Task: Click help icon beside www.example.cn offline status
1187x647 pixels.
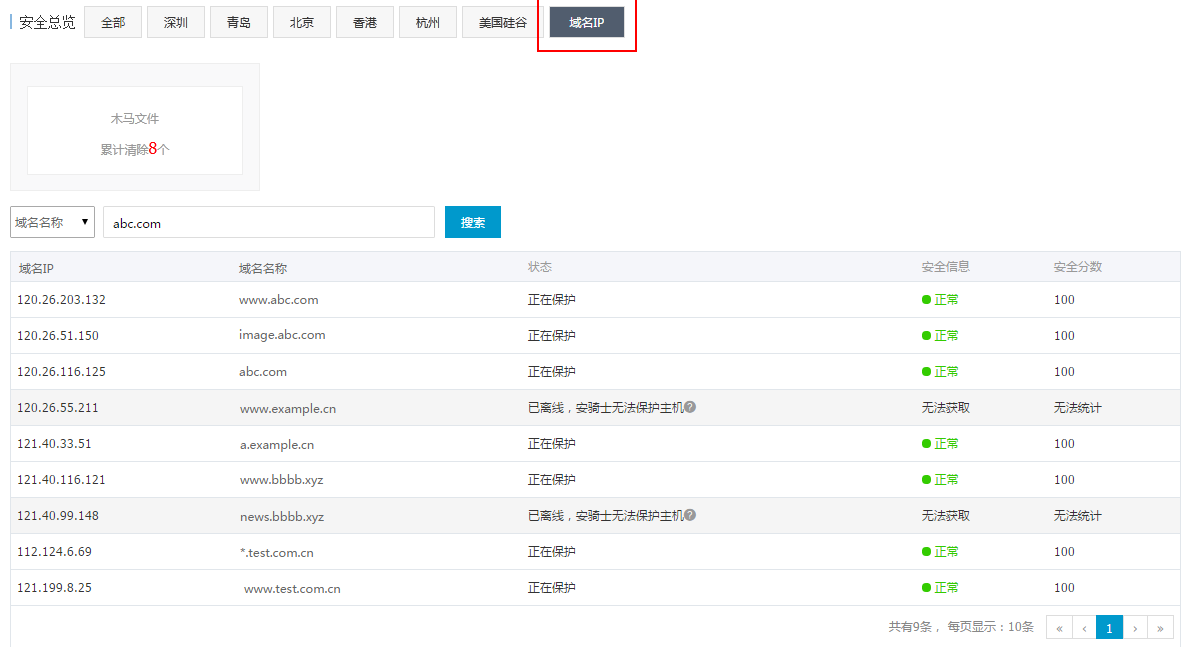Action: coord(690,407)
